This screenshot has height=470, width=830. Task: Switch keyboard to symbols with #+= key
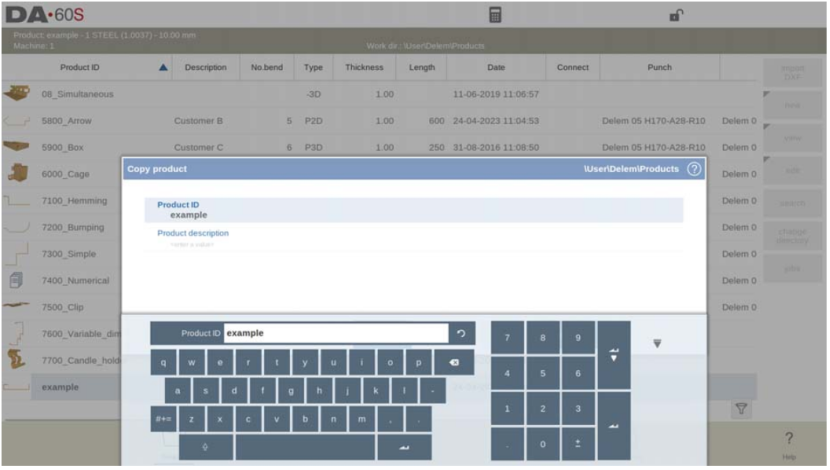click(164, 420)
